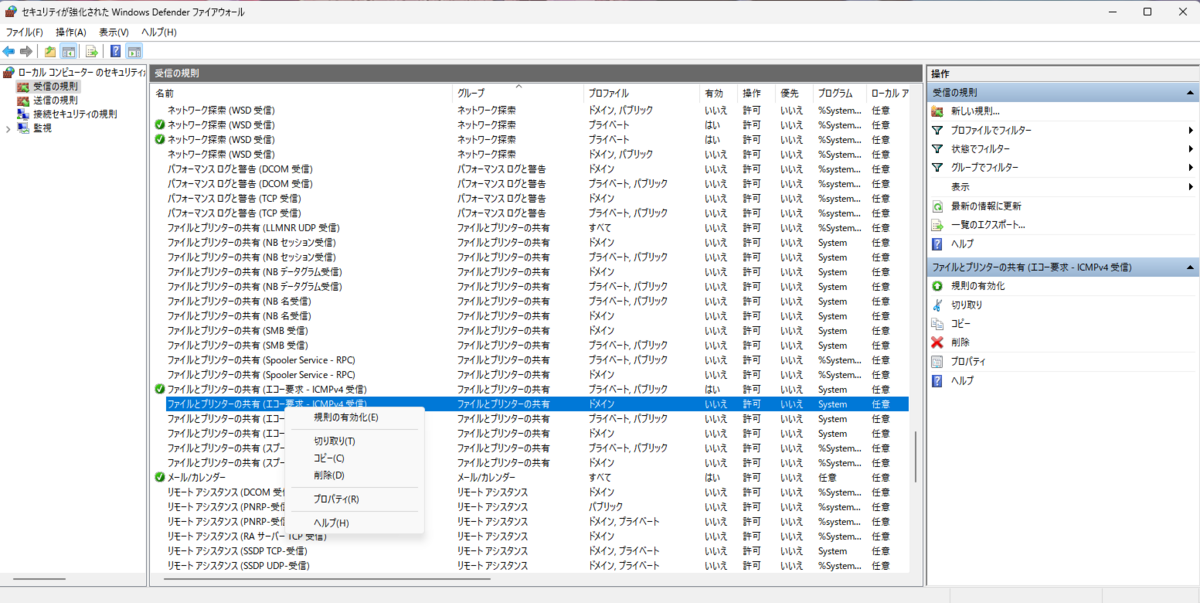Open the ファイル(F) menu
Screen dimensions: 1200x603
click(x=24, y=32)
